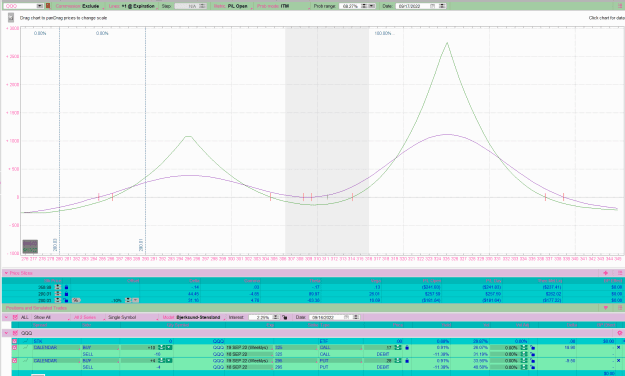
Task: Click the settings icon on the QQQ group row
Action: [x=619, y=333]
